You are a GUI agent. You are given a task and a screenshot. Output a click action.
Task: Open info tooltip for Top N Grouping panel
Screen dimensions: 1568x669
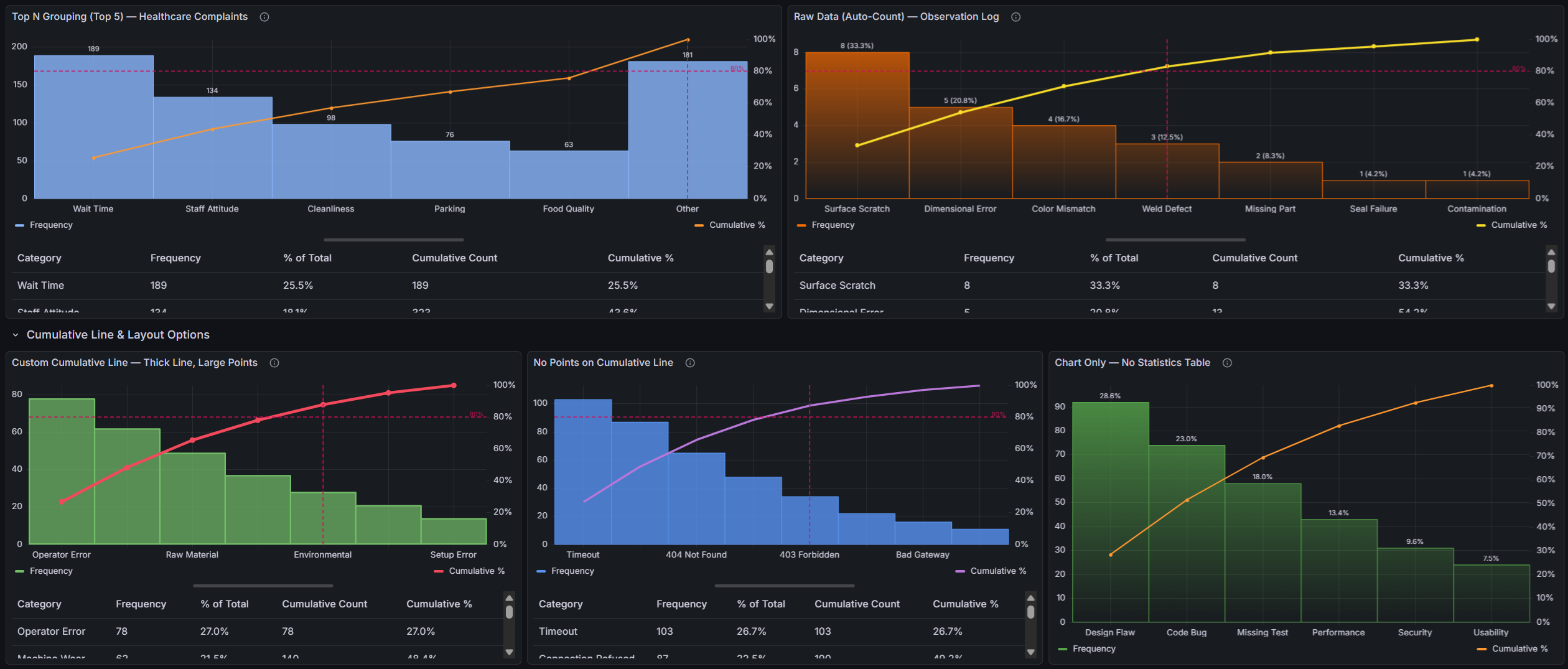pyautogui.click(x=264, y=17)
